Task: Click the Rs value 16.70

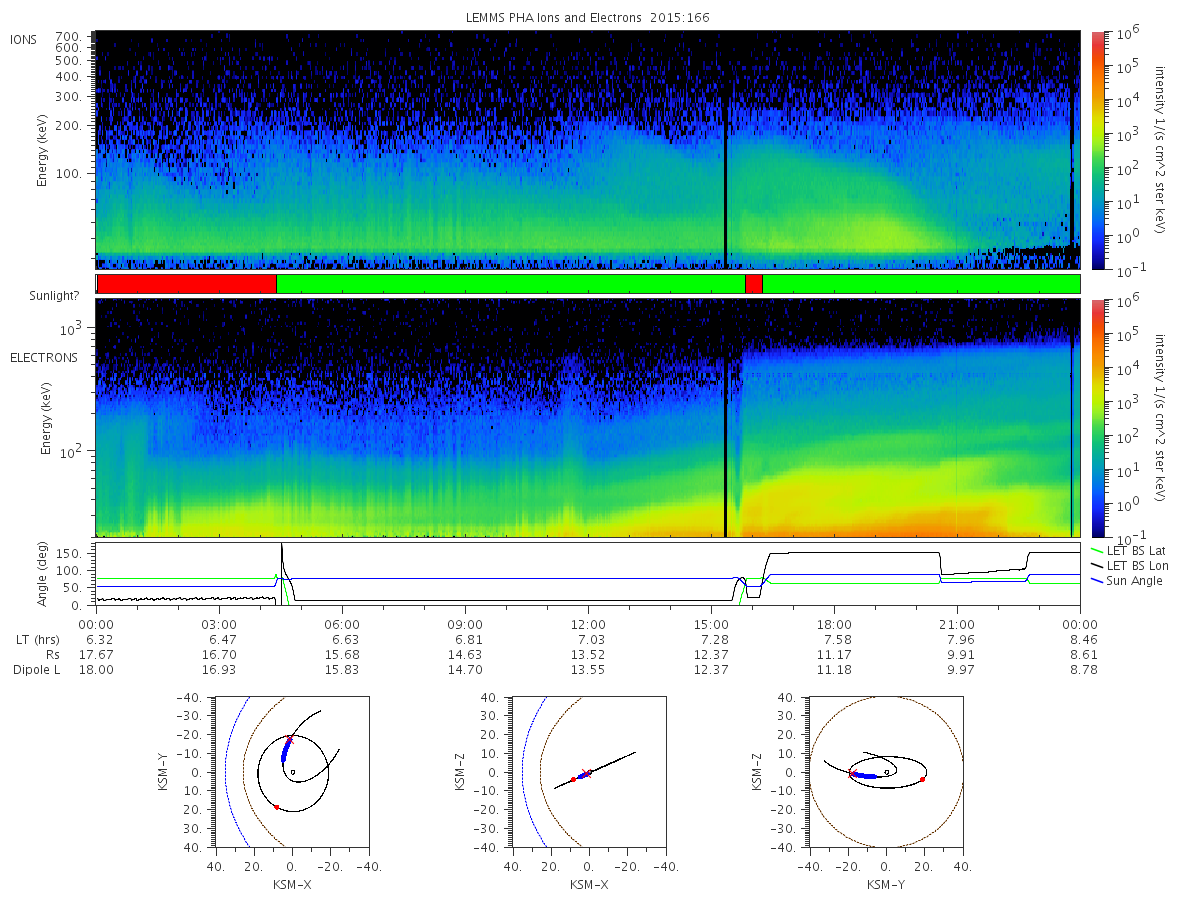Action: coord(219,654)
